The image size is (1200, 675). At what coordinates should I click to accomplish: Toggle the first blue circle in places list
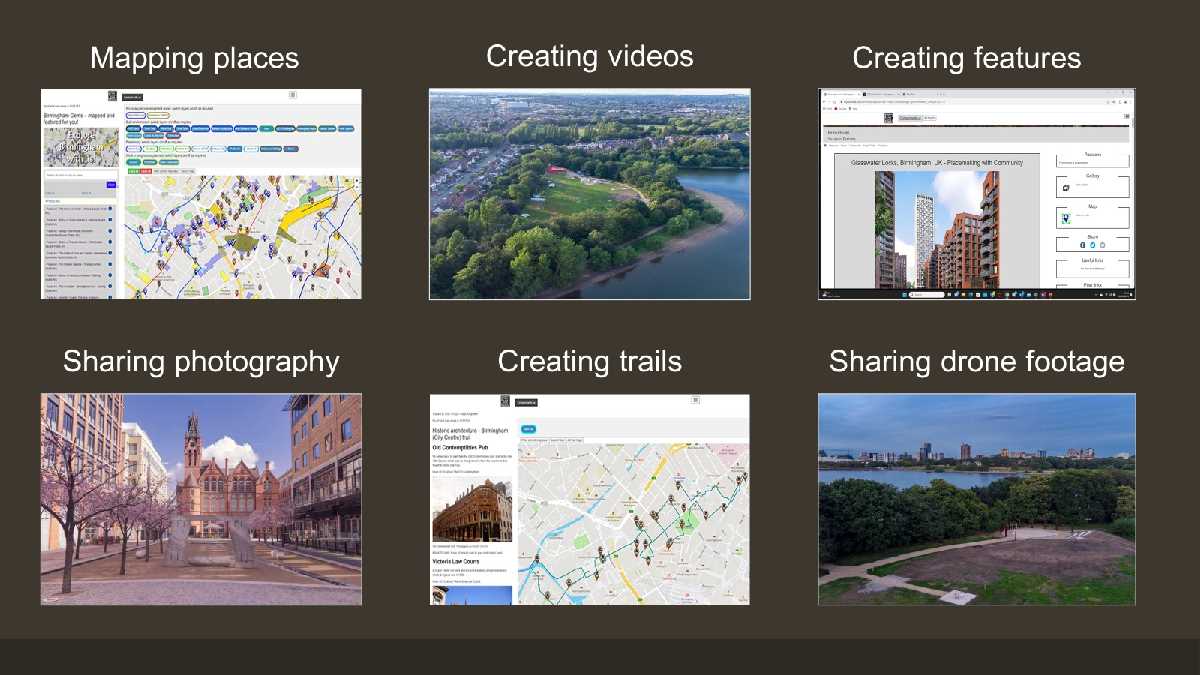(110, 207)
